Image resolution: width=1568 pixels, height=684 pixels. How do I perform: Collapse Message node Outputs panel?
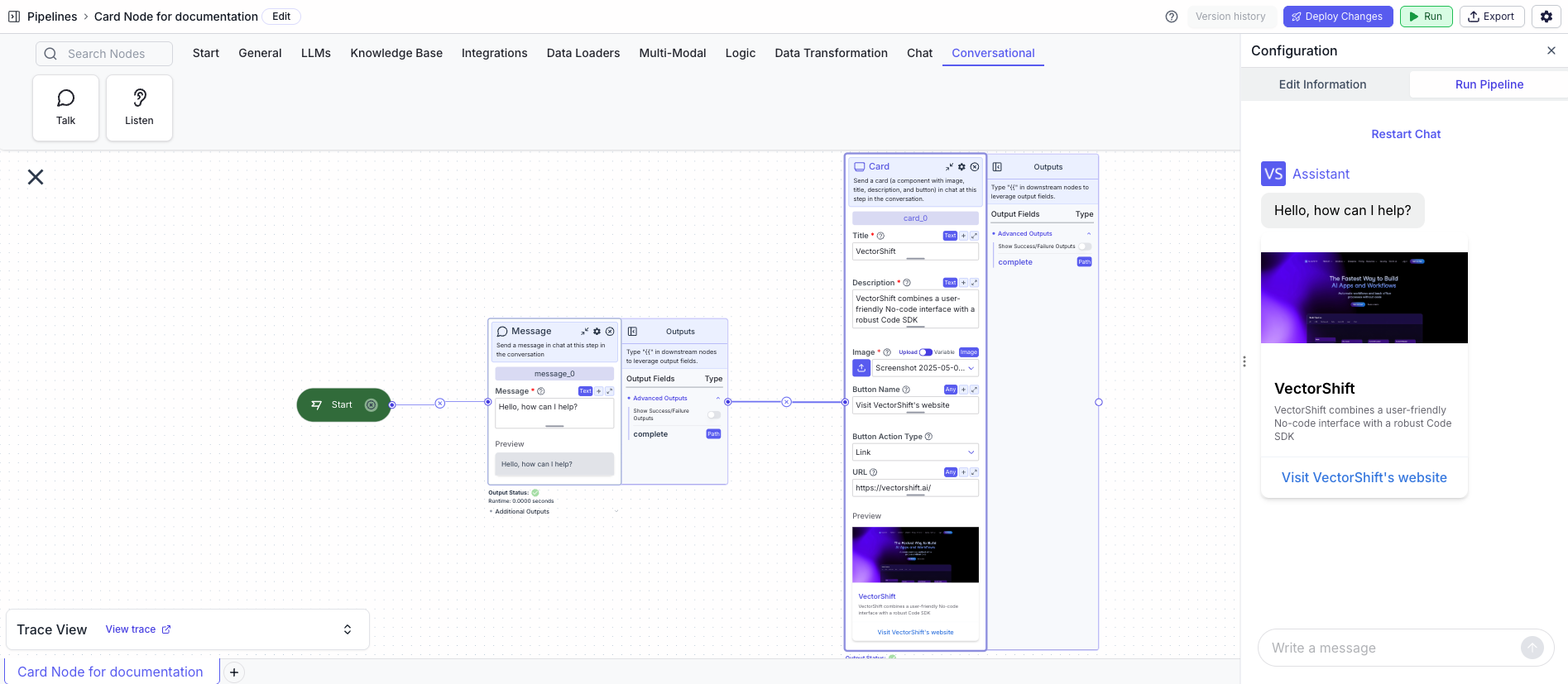632,332
